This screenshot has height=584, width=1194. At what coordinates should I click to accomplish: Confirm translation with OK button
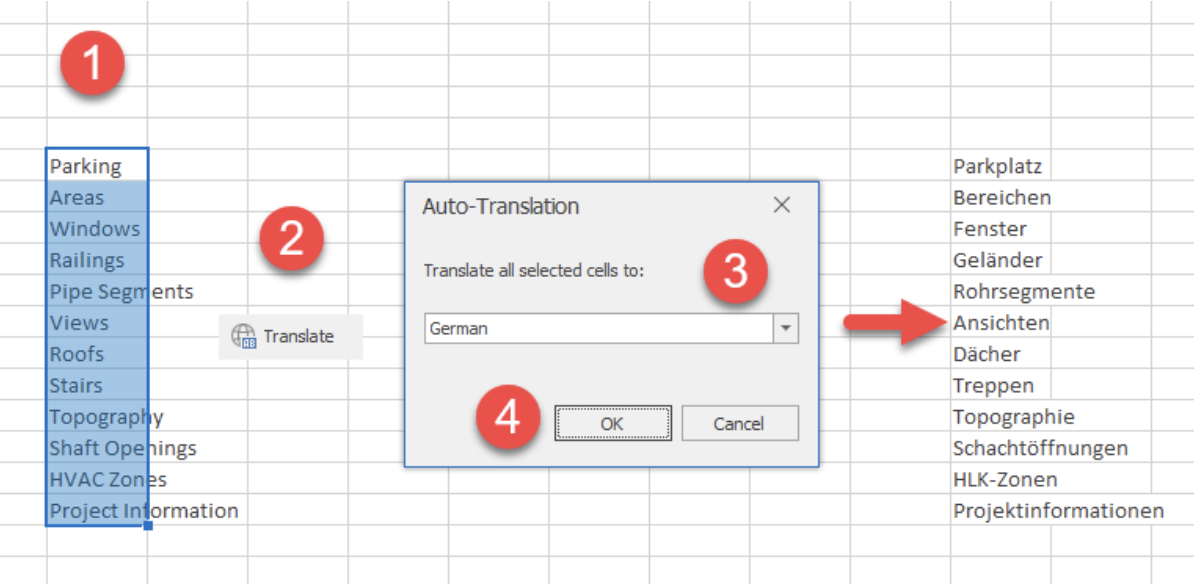612,423
